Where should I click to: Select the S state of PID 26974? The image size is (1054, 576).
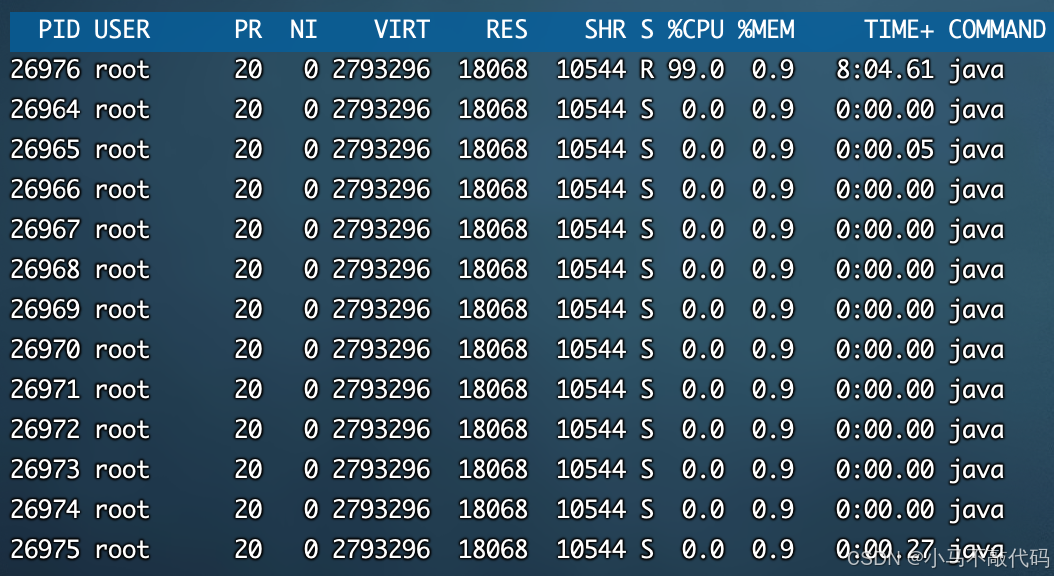[x=647, y=509]
